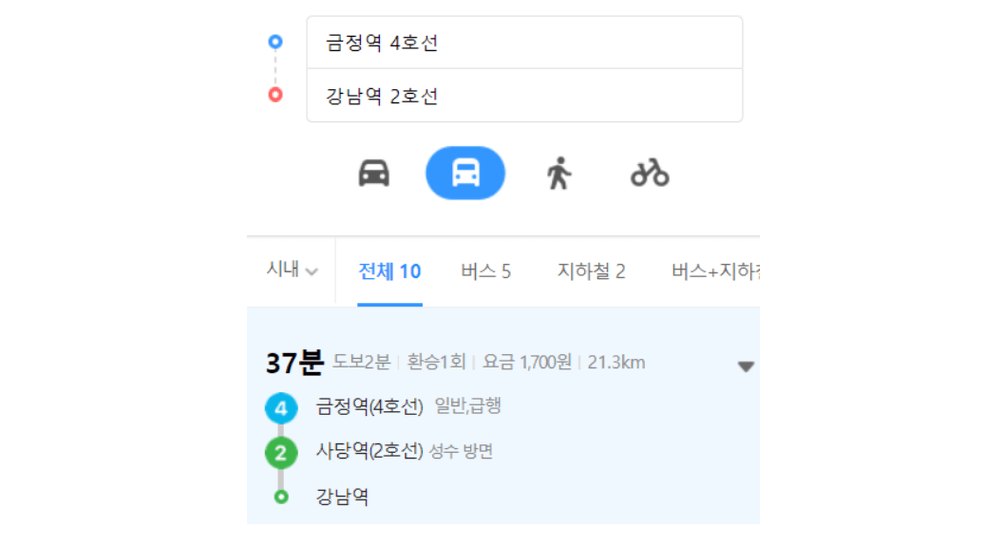
Task: Click the green 강남역 endpoint dot
Action: tap(281, 497)
